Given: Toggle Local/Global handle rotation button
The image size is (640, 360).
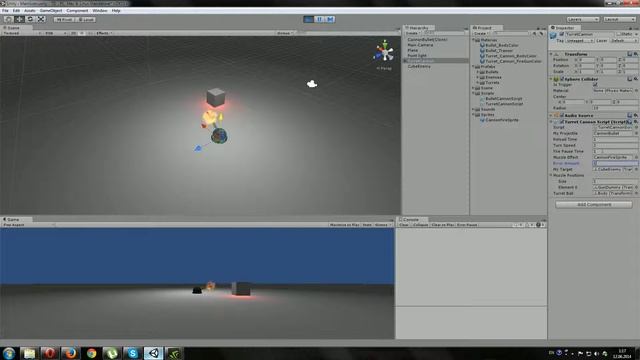Looking at the screenshot, I should [x=86, y=19].
